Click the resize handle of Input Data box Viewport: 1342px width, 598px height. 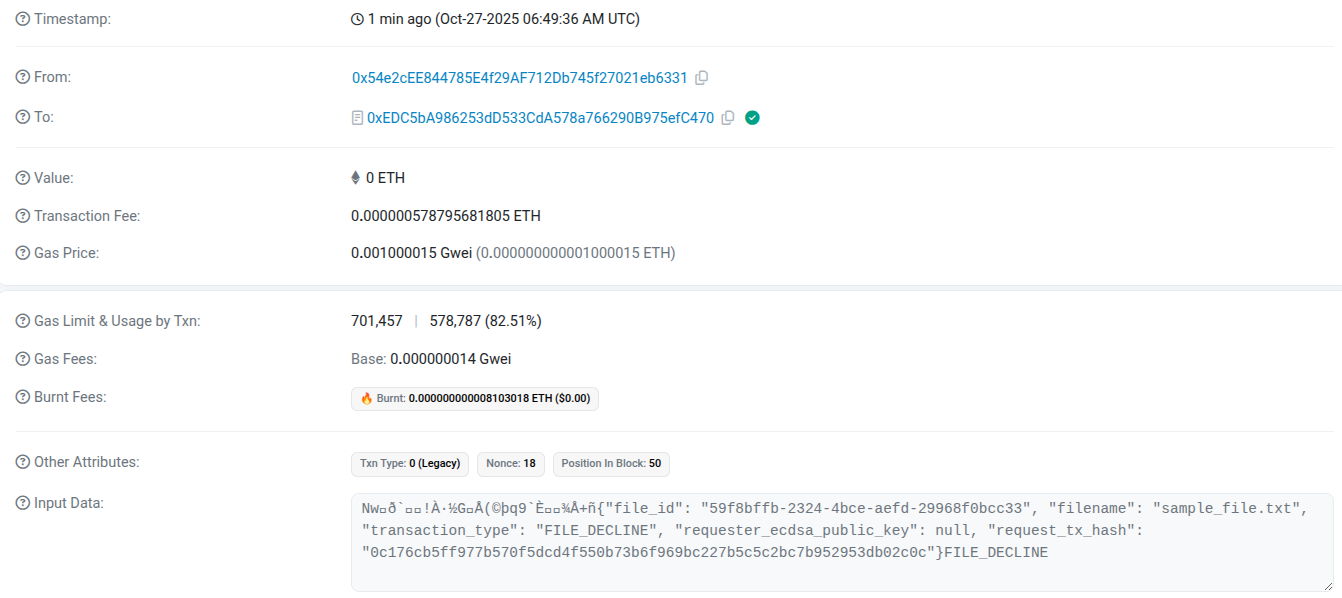1327,585
